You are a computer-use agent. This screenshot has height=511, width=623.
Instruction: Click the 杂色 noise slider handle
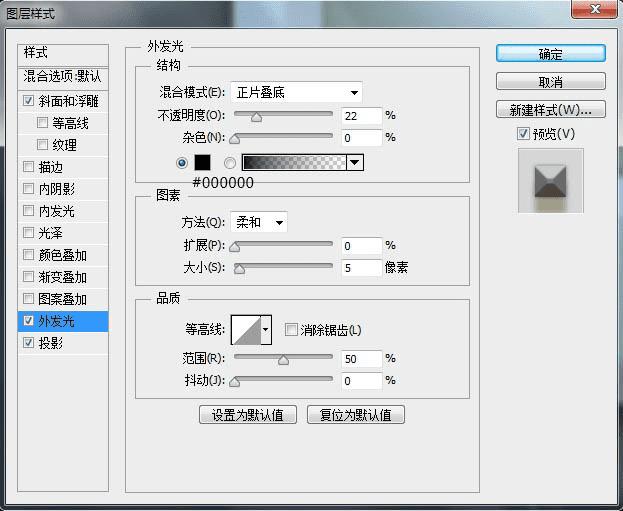point(235,139)
